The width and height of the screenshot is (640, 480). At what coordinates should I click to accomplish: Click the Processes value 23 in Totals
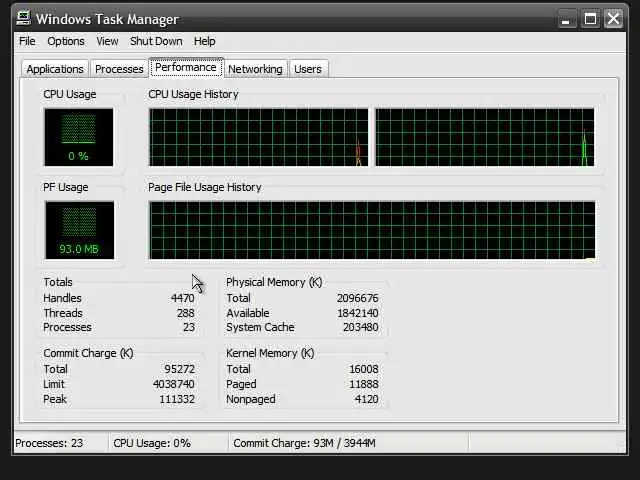click(189, 327)
